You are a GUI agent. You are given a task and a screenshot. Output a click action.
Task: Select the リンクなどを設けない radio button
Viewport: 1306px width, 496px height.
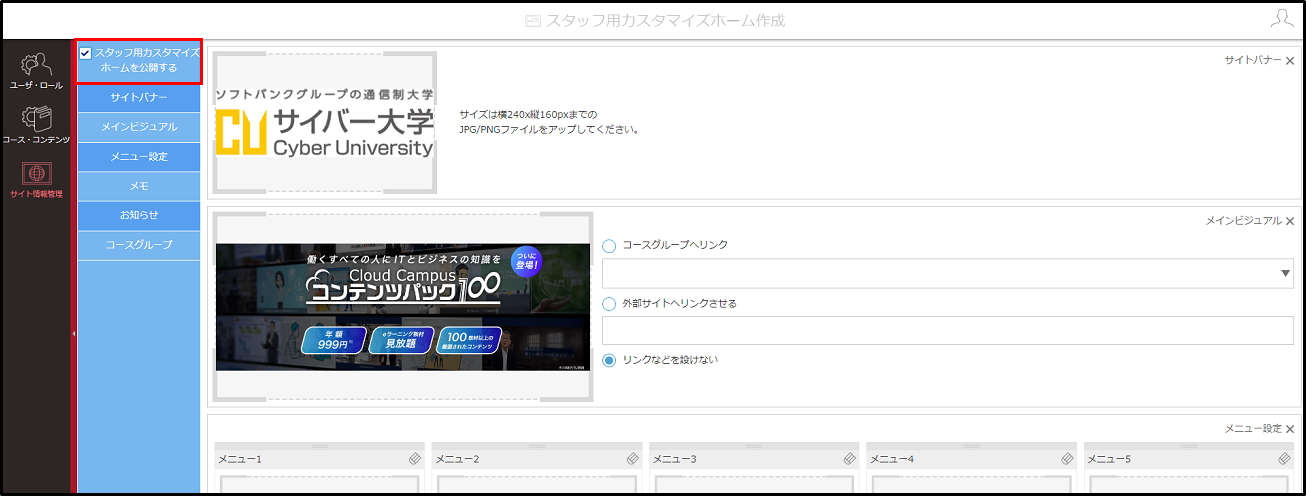tap(609, 360)
